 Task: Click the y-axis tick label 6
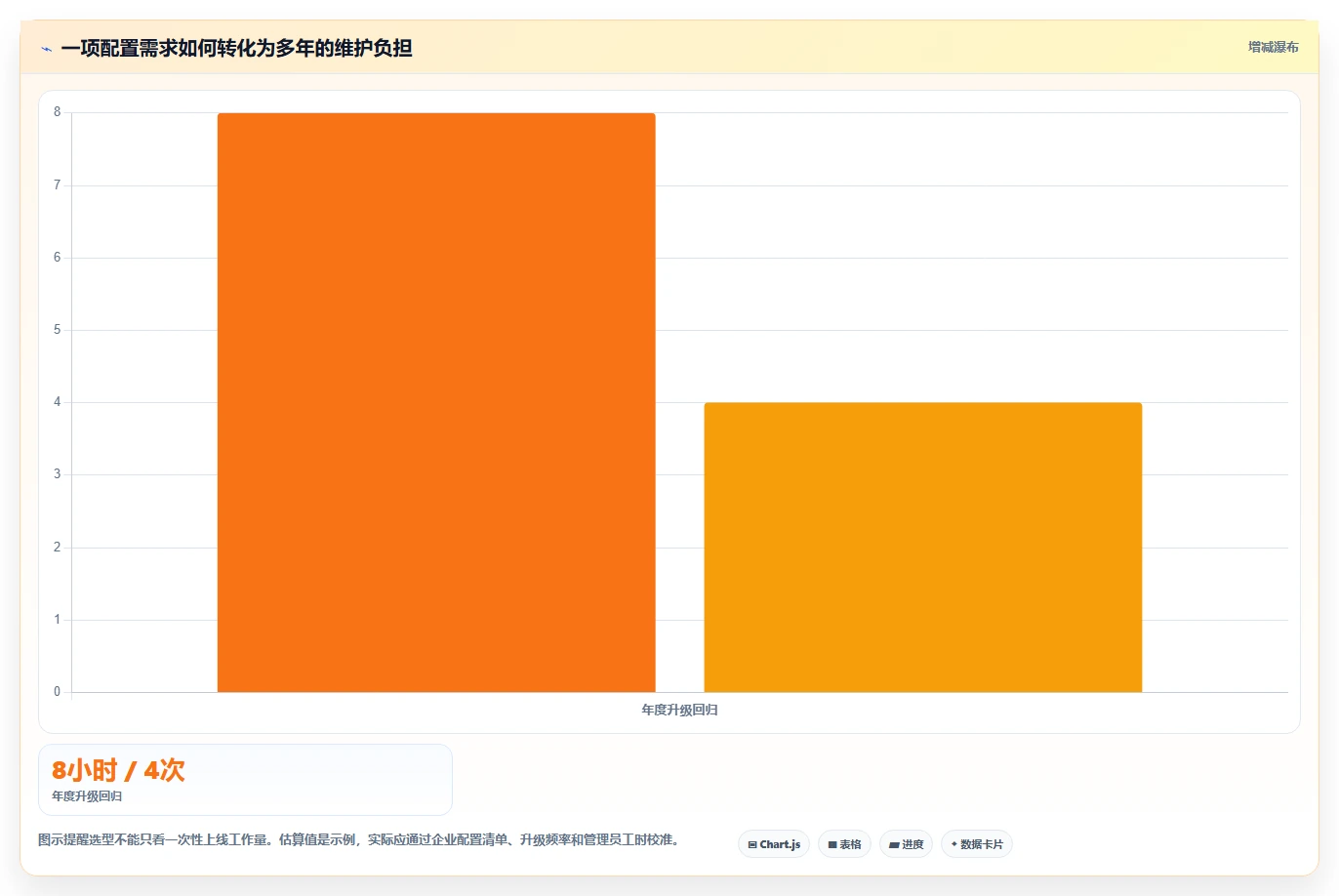(57, 258)
